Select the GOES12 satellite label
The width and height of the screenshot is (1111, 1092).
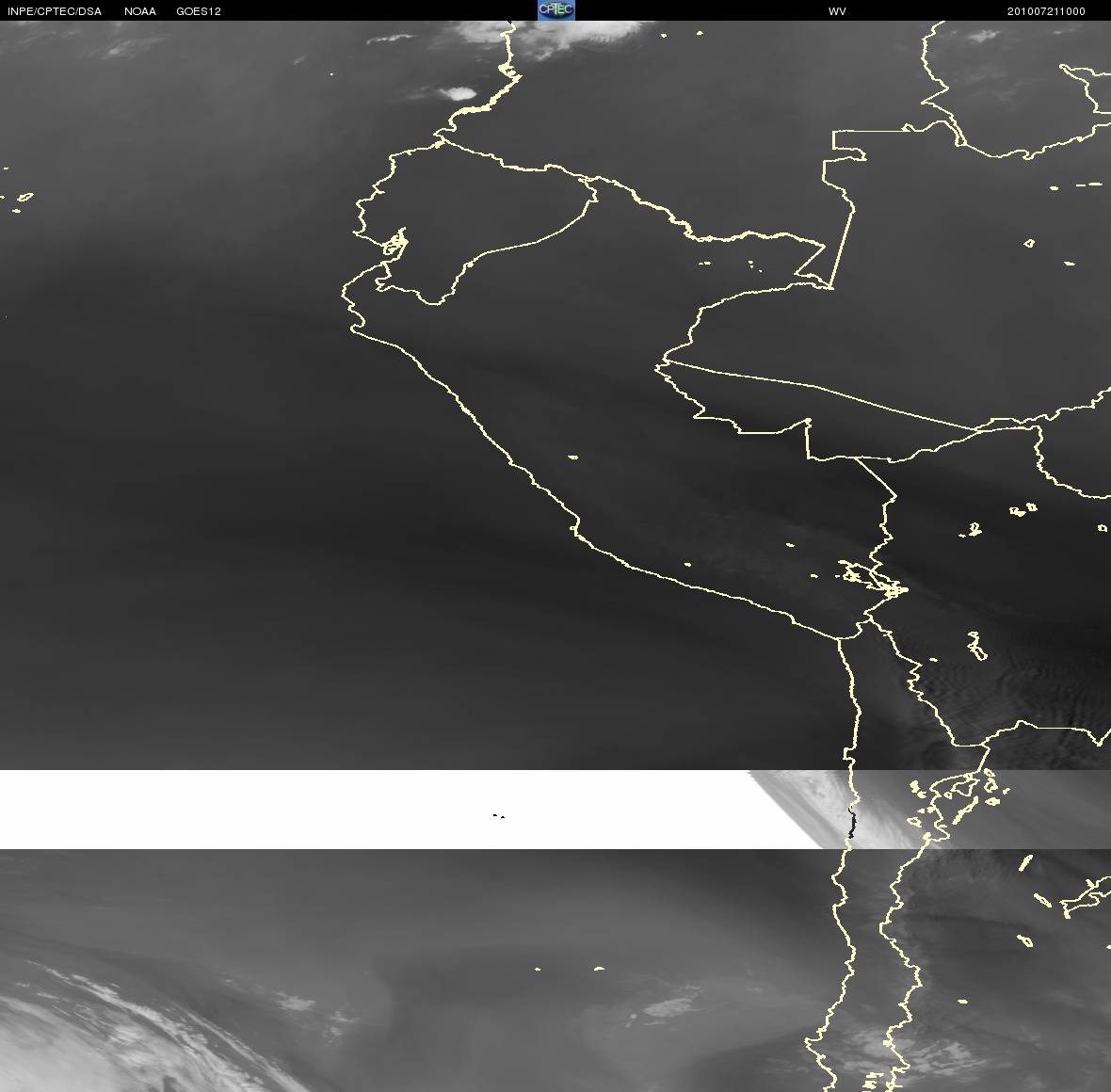click(x=199, y=11)
